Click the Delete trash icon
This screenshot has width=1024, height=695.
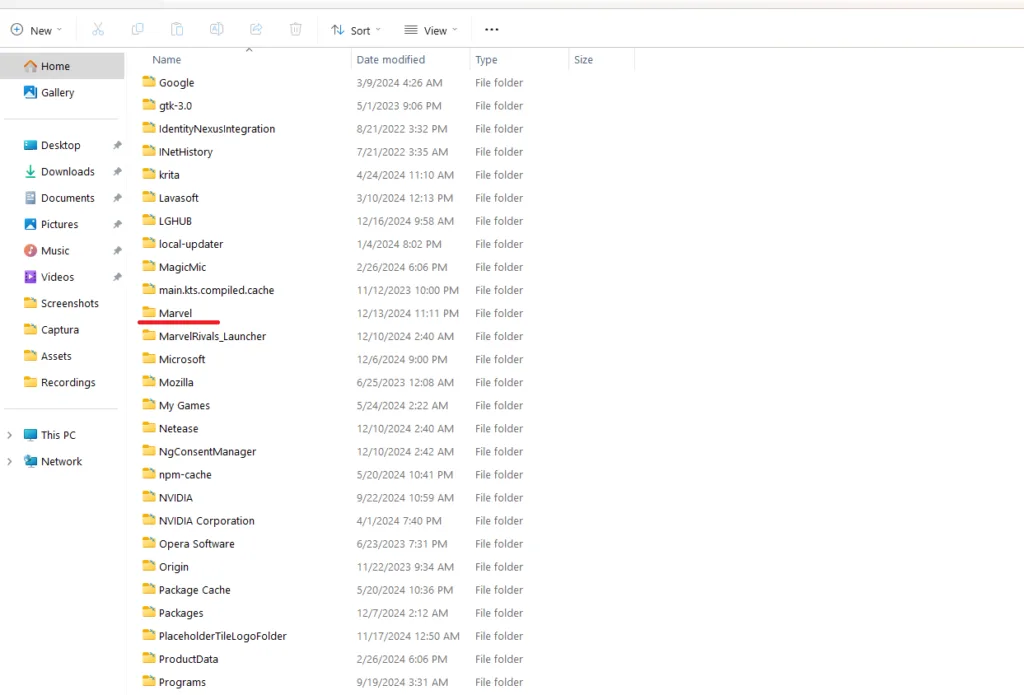[296, 29]
